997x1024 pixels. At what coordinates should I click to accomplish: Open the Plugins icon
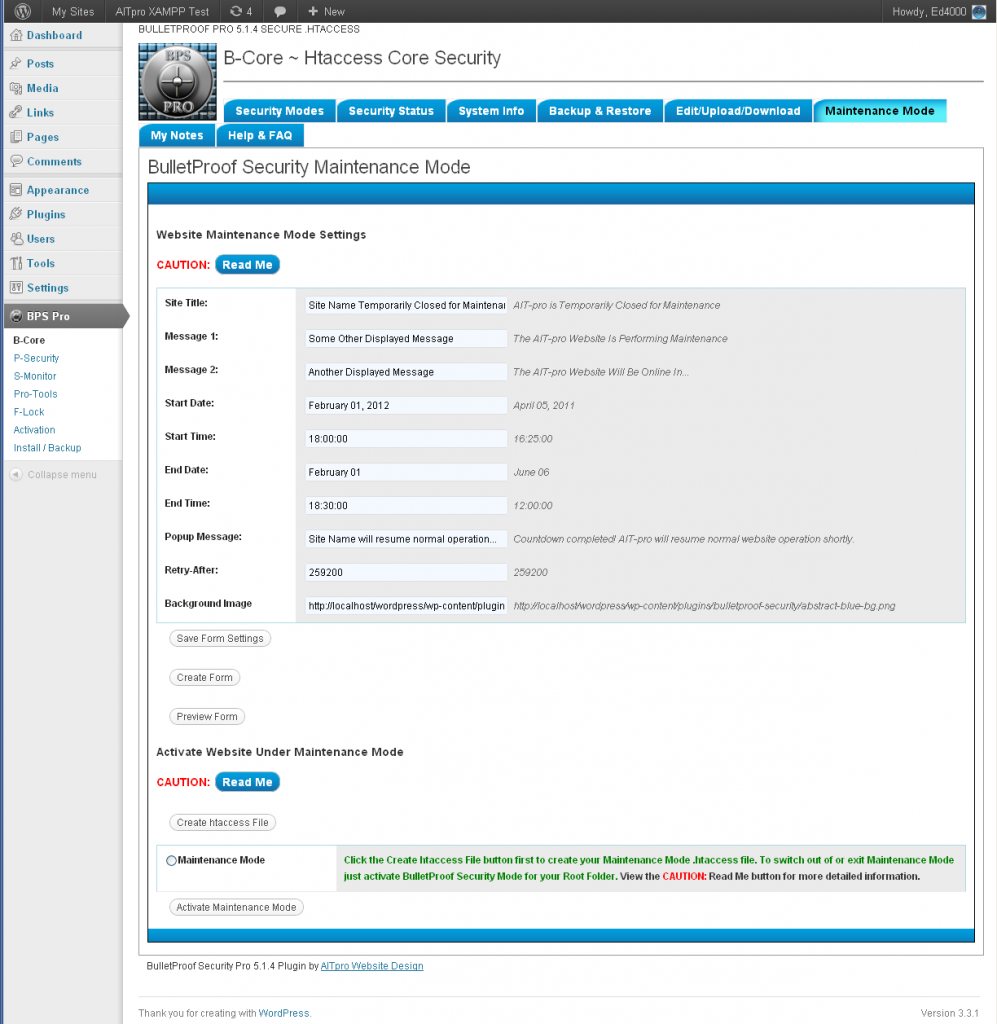pos(15,214)
